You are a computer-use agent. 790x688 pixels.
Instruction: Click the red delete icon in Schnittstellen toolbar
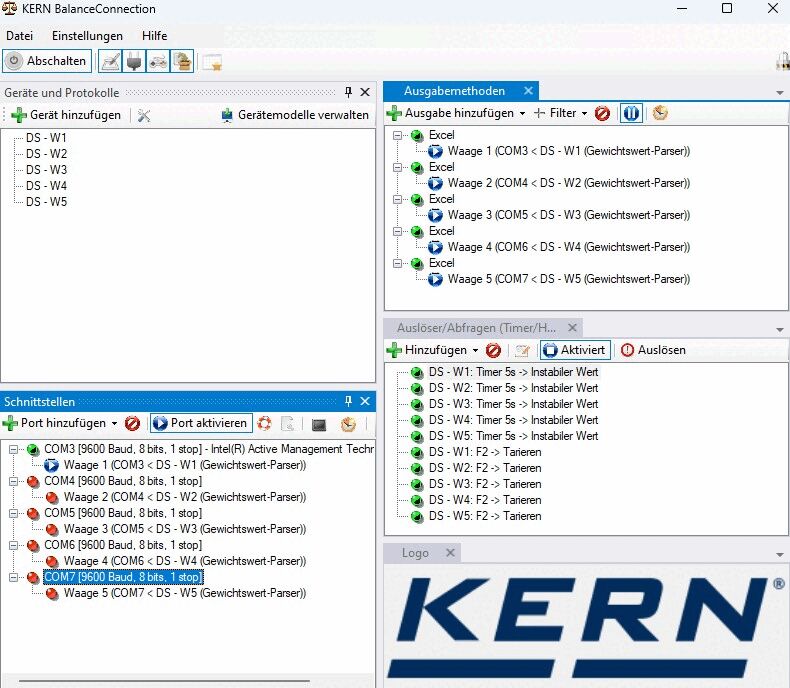point(133,424)
